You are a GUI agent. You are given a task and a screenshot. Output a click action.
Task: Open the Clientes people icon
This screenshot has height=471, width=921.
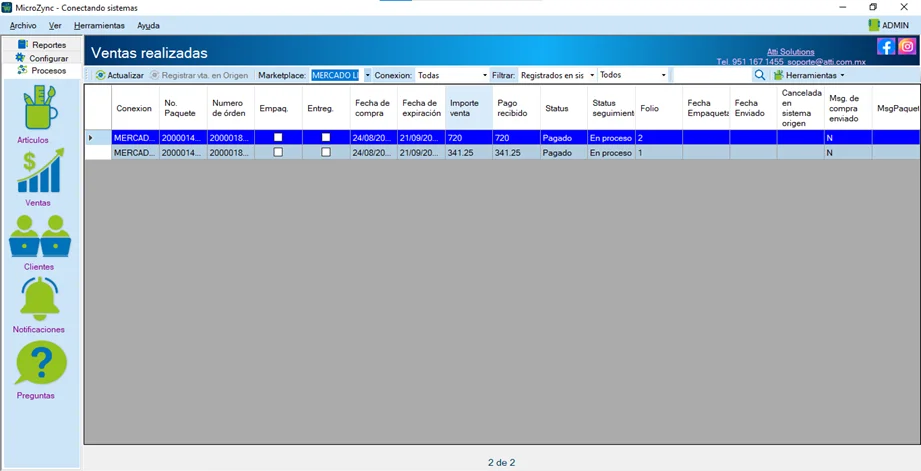pyautogui.click(x=40, y=236)
